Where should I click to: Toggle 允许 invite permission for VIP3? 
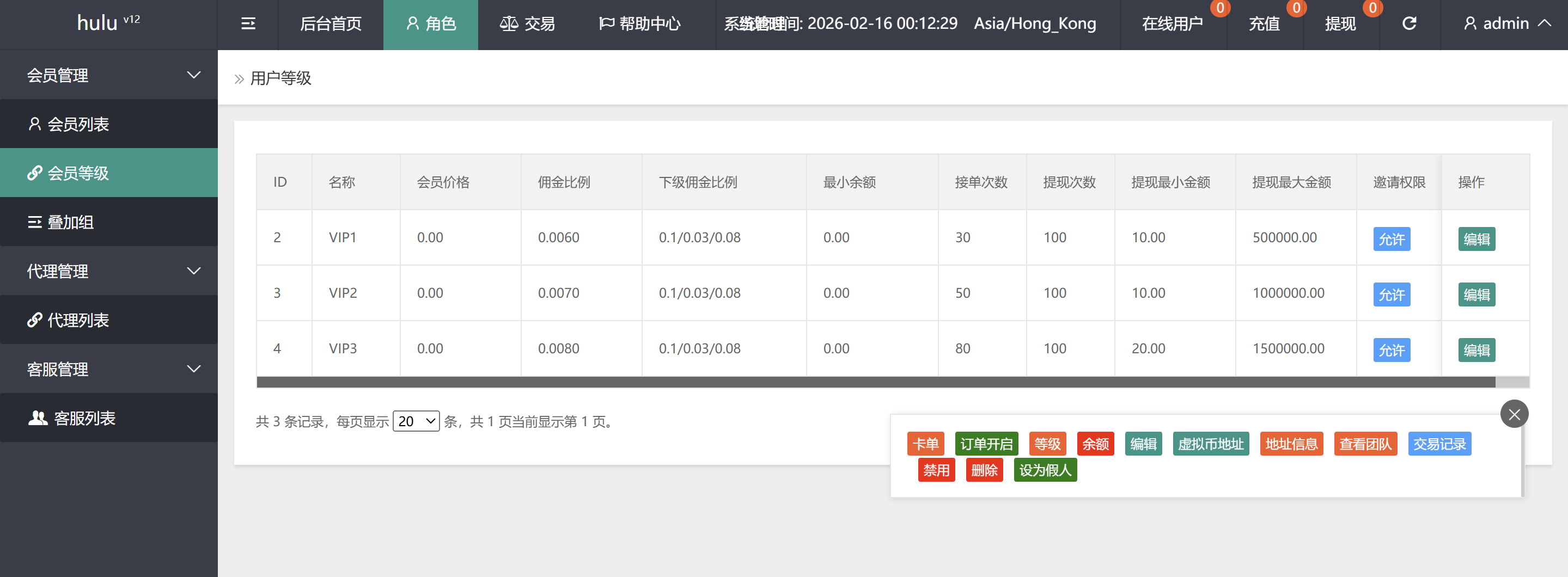pyautogui.click(x=1391, y=351)
